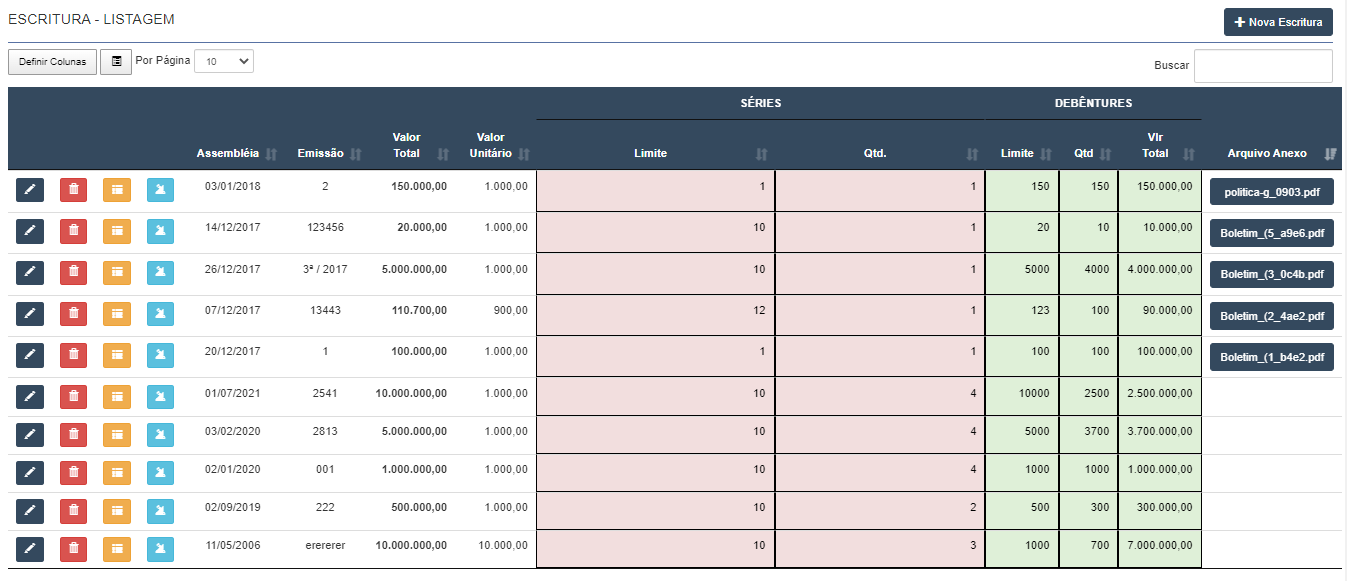Open attachment politica-g_0903.pdf
The width and height of the screenshot is (1347, 581).
(1271, 191)
